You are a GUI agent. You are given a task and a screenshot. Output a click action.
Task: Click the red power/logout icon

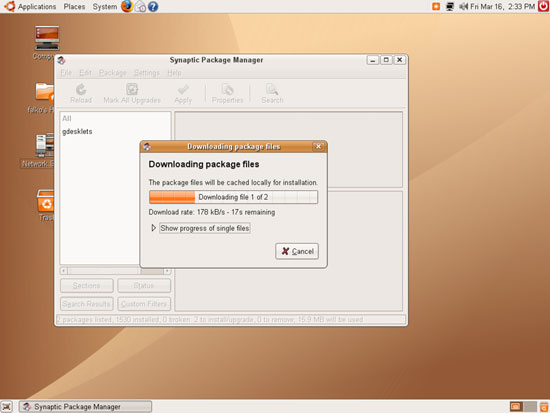click(x=544, y=6)
